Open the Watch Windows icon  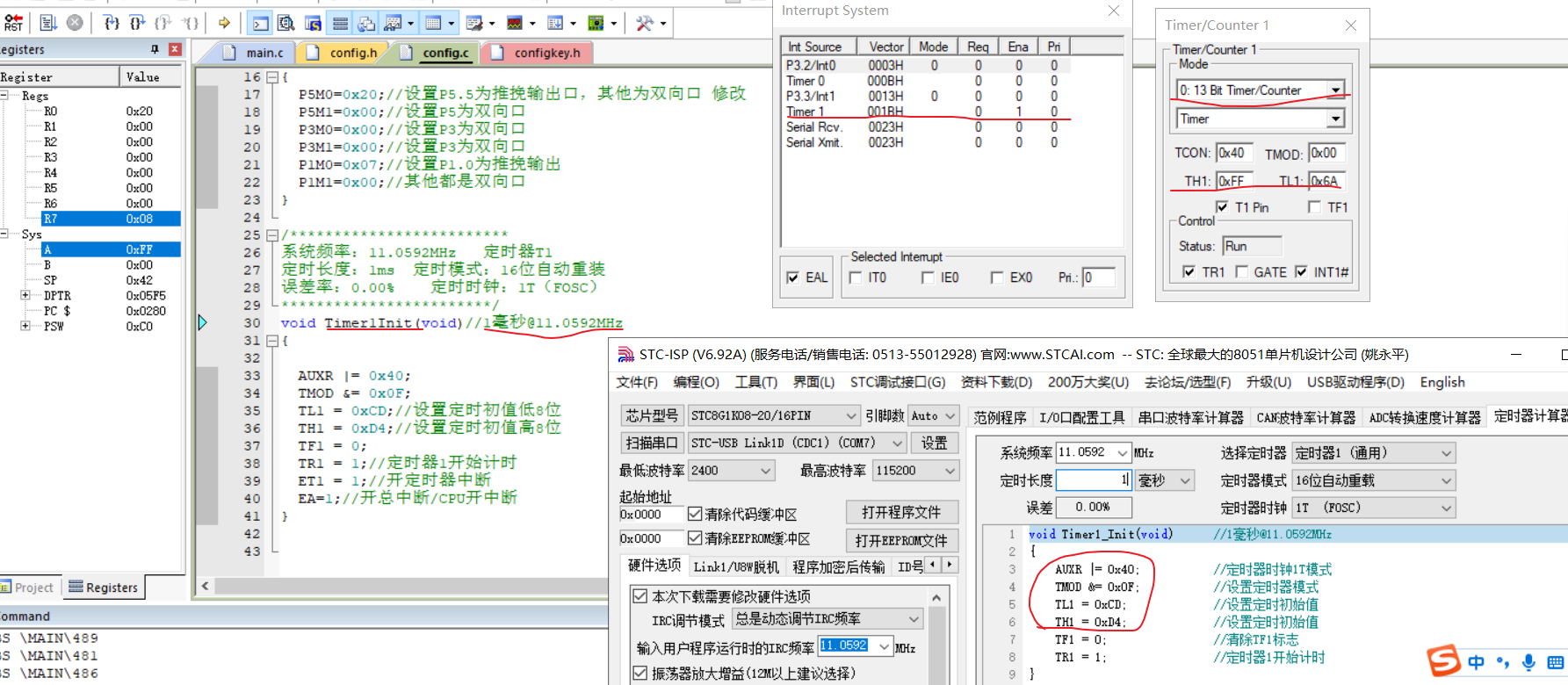point(394,23)
